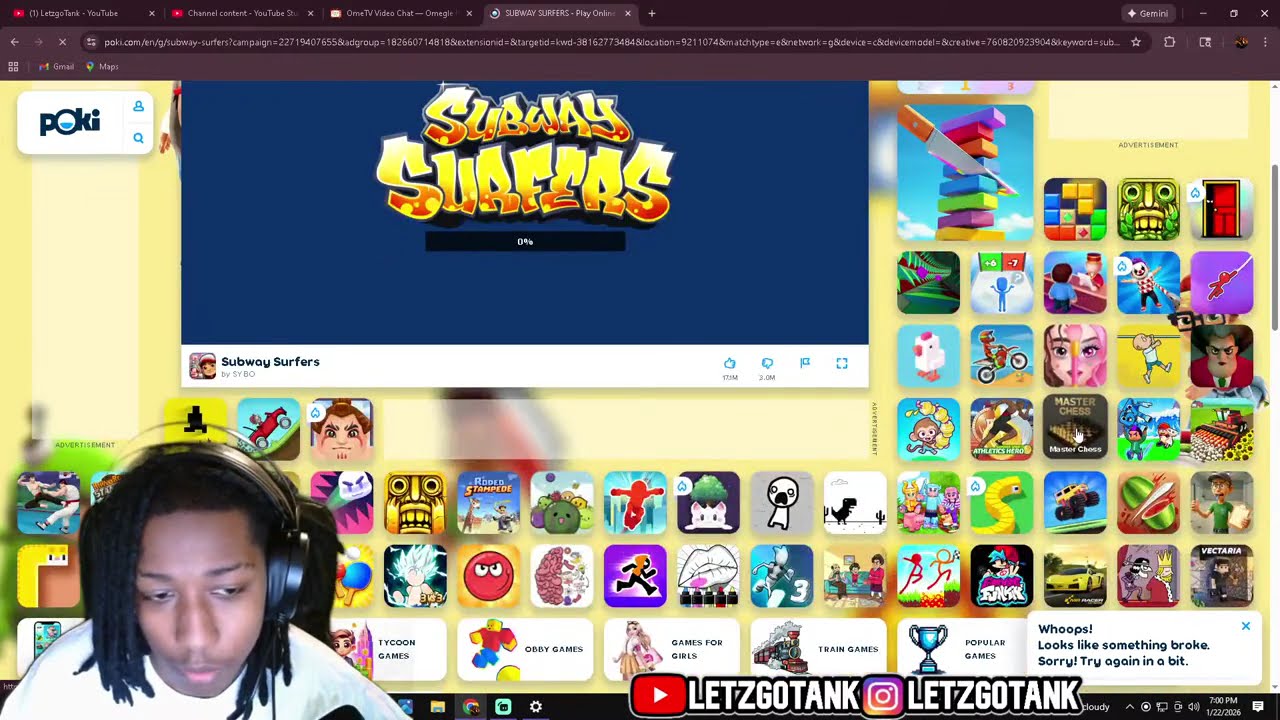Open the apps grid in bookmarks bar
The height and width of the screenshot is (720, 1280).
pyautogui.click(x=13, y=66)
